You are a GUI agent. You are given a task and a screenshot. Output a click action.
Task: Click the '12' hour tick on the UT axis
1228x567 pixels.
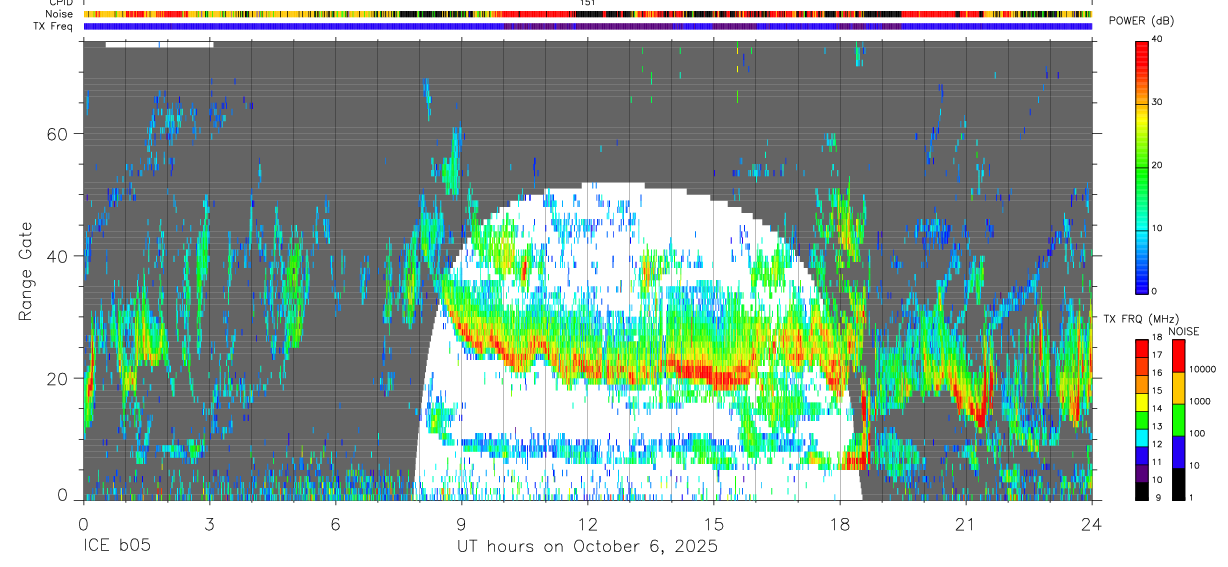click(588, 523)
